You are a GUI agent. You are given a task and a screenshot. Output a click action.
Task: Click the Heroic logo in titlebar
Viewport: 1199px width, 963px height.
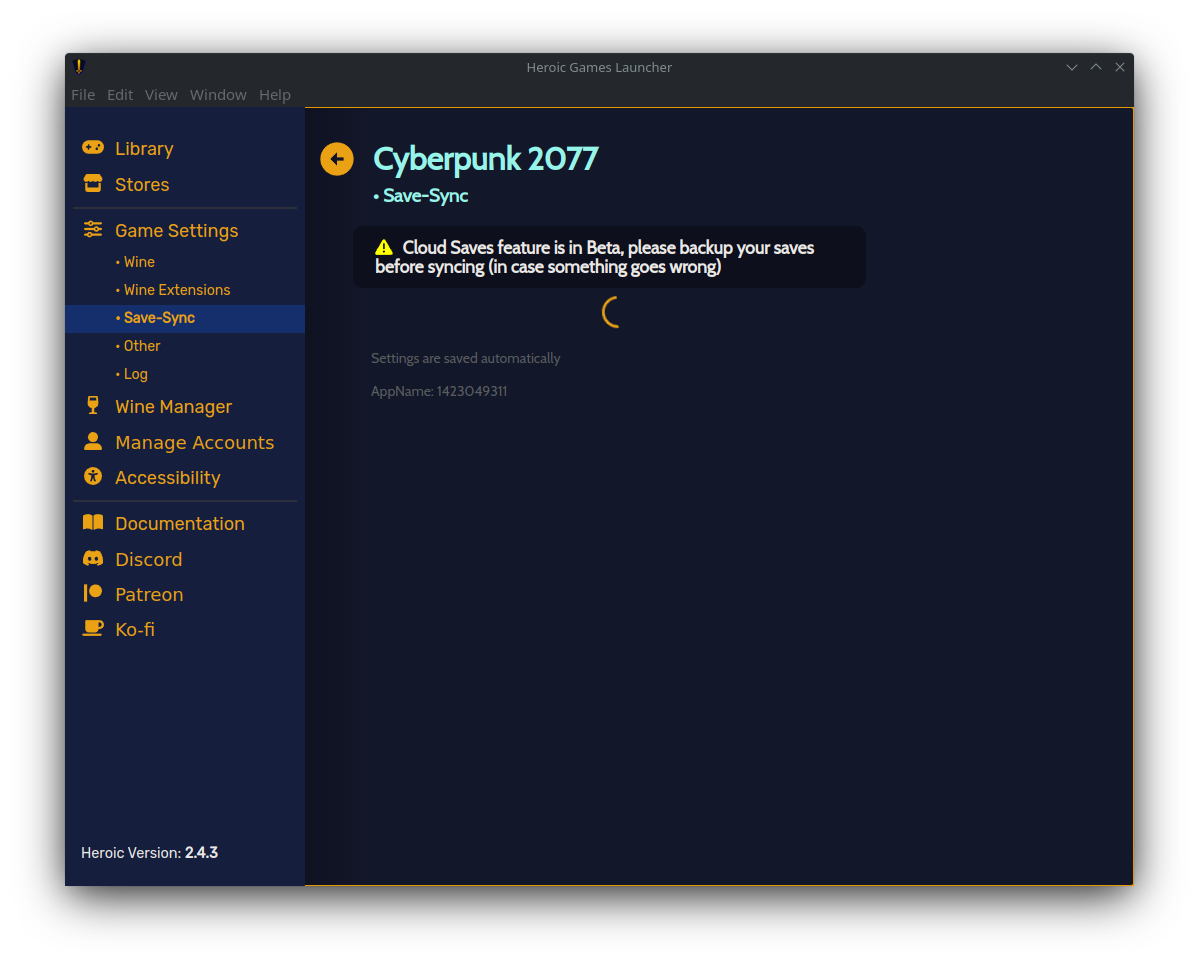79,66
